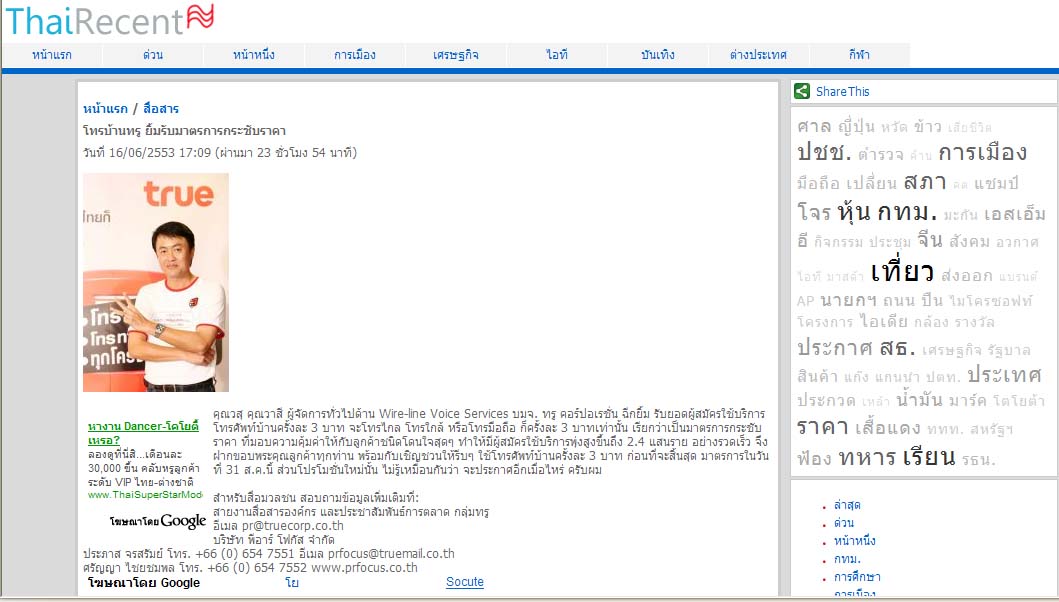Select the รัฐบาล tag in the tag cloud
Screen dimensions: 1059x602
tap(1008, 350)
